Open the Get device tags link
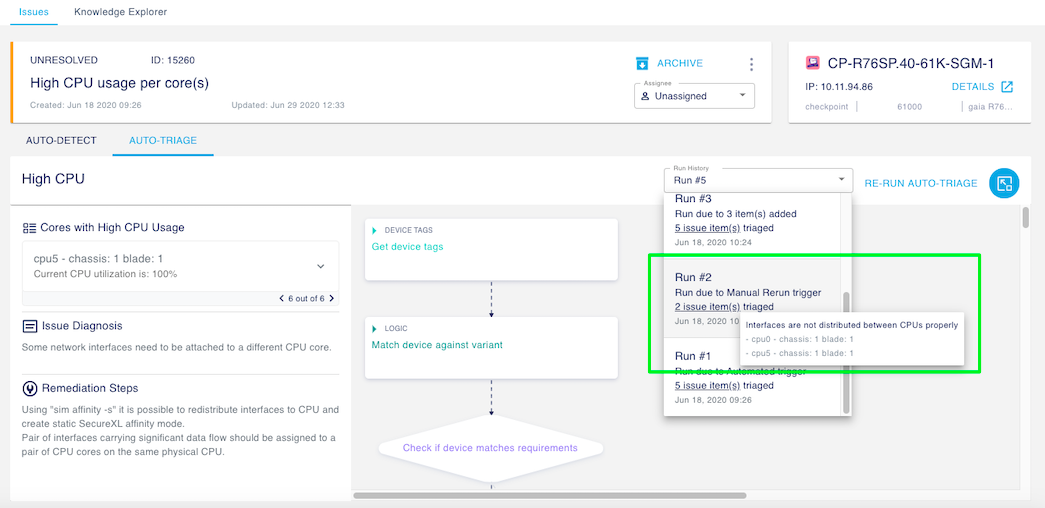Image resolution: width=1045 pixels, height=508 pixels. [x=407, y=247]
